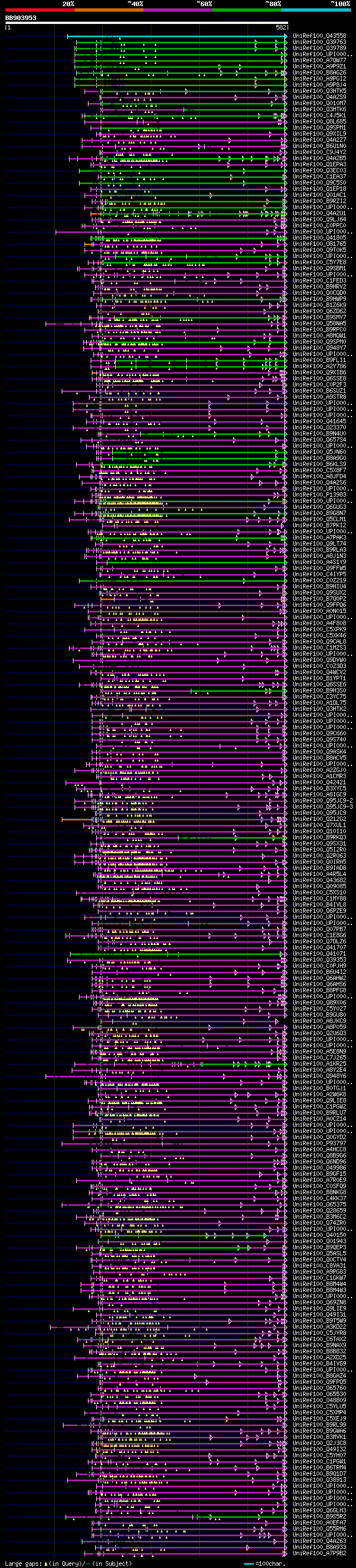Viewport: 356px width, 1568px height.
Task: Select hit UniRef100_Q5LJ64
Action: [x=319, y=219]
